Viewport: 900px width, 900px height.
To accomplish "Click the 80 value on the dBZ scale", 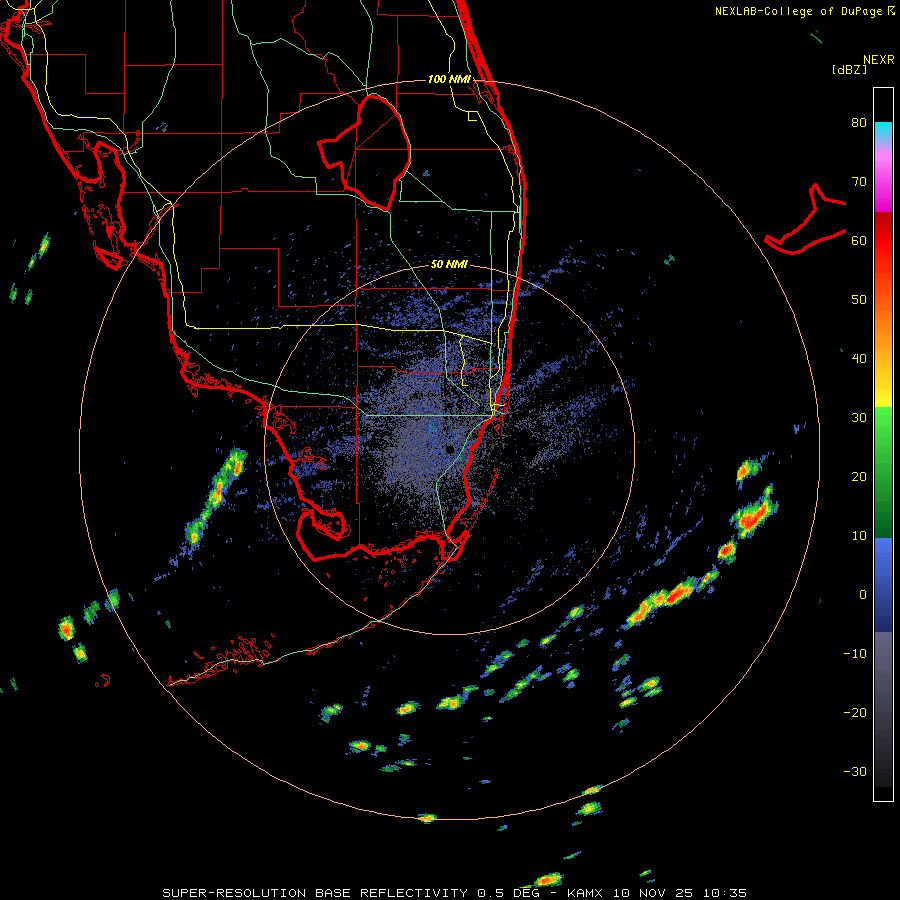I will [859, 123].
